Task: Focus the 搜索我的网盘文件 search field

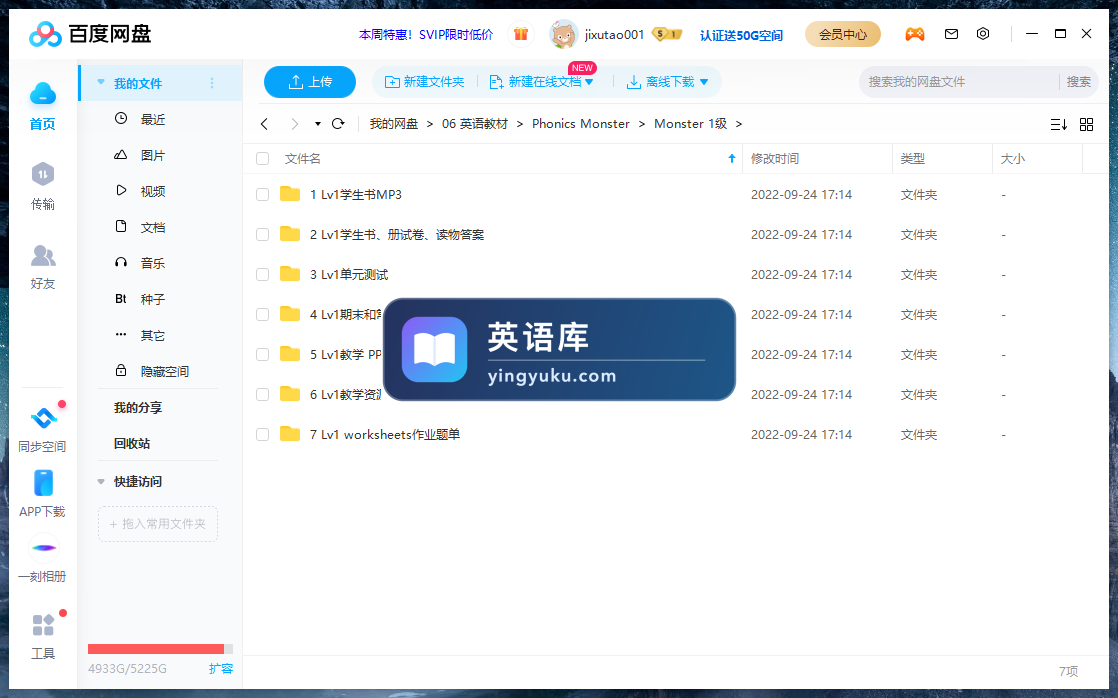Action: pos(959,82)
